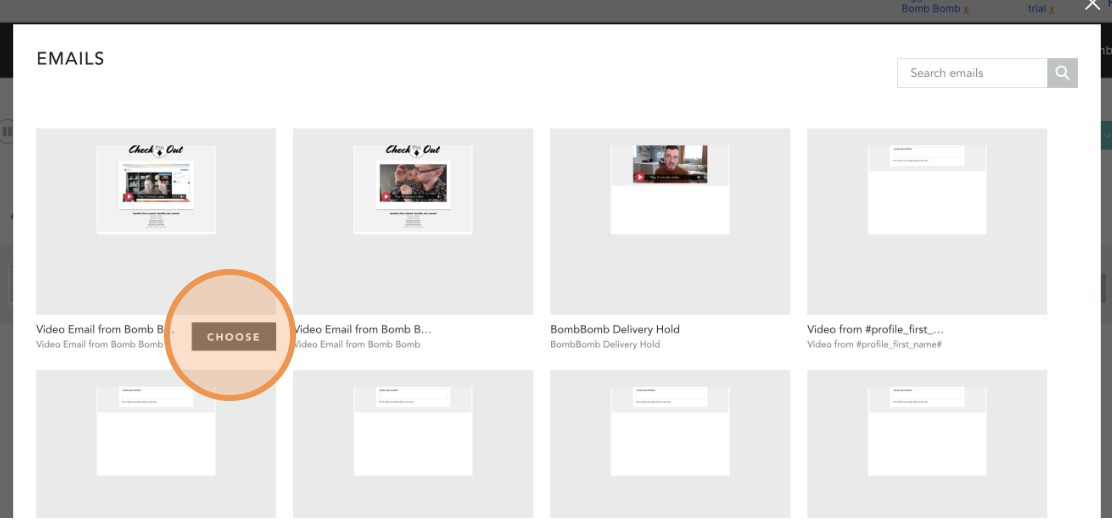Image resolution: width=1112 pixels, height=520 pixels.
Task: Select the BombBomb Delivery Hold thumbnail
Action: coord(670,221)
